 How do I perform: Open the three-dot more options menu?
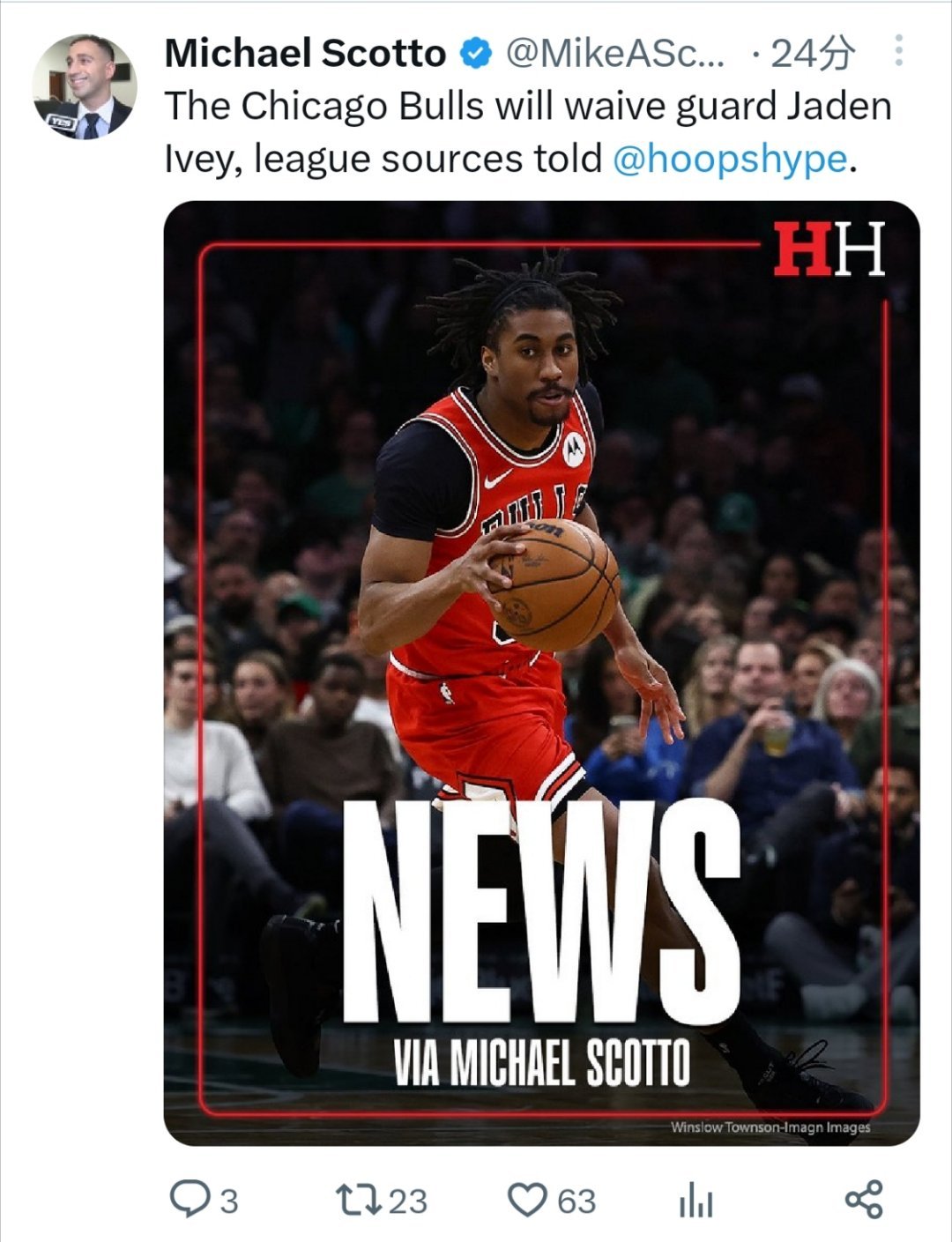click(898, 51)
